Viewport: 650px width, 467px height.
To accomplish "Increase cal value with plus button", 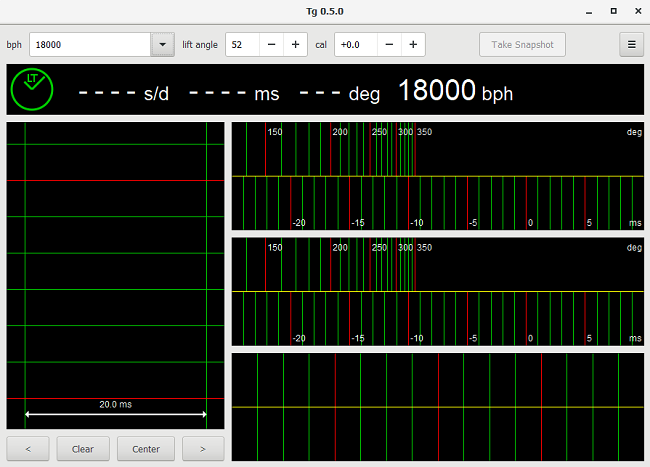I will click(412, 45).
